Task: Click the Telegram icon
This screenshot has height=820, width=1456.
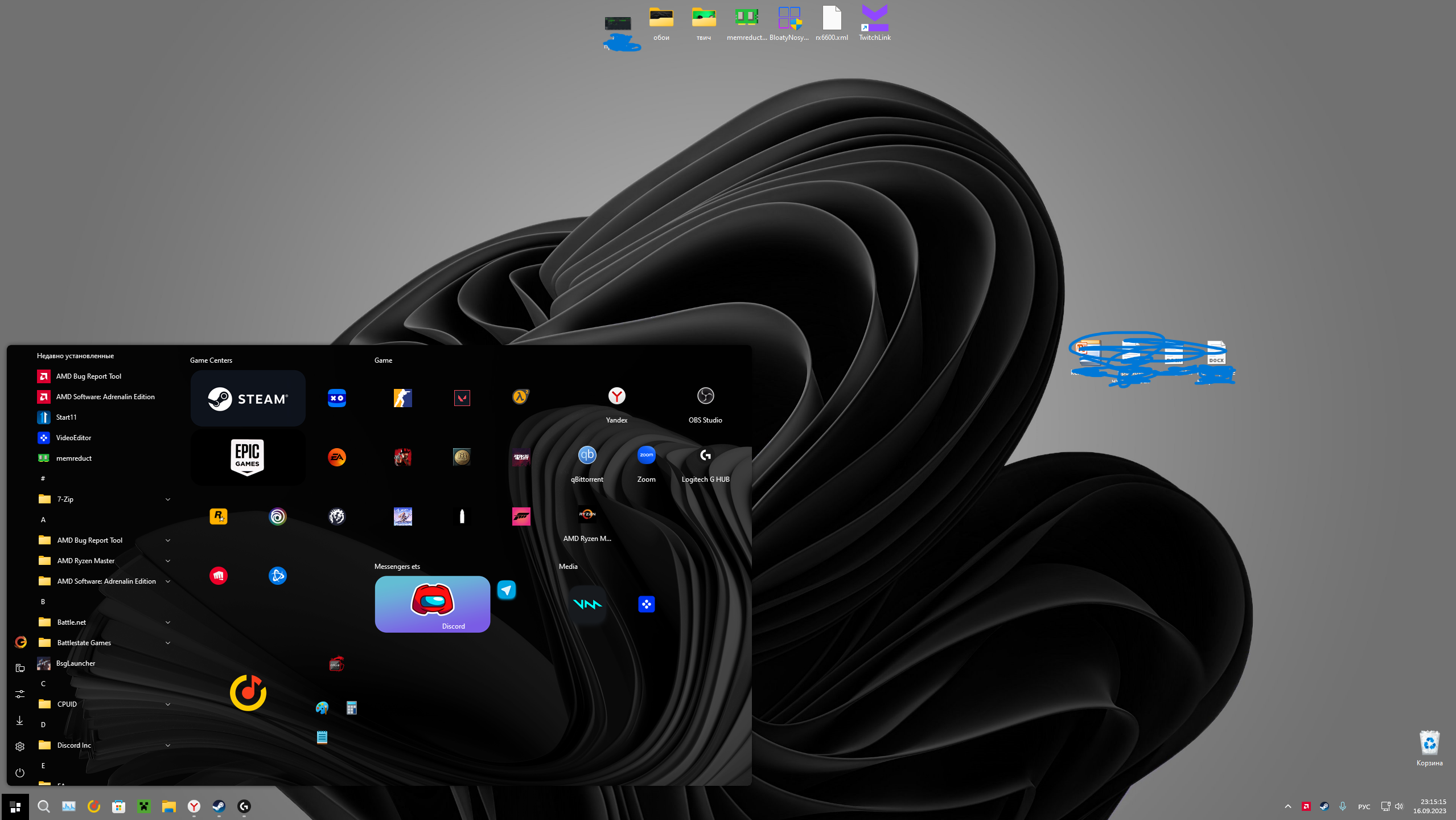Action: [x=506, y=590]
